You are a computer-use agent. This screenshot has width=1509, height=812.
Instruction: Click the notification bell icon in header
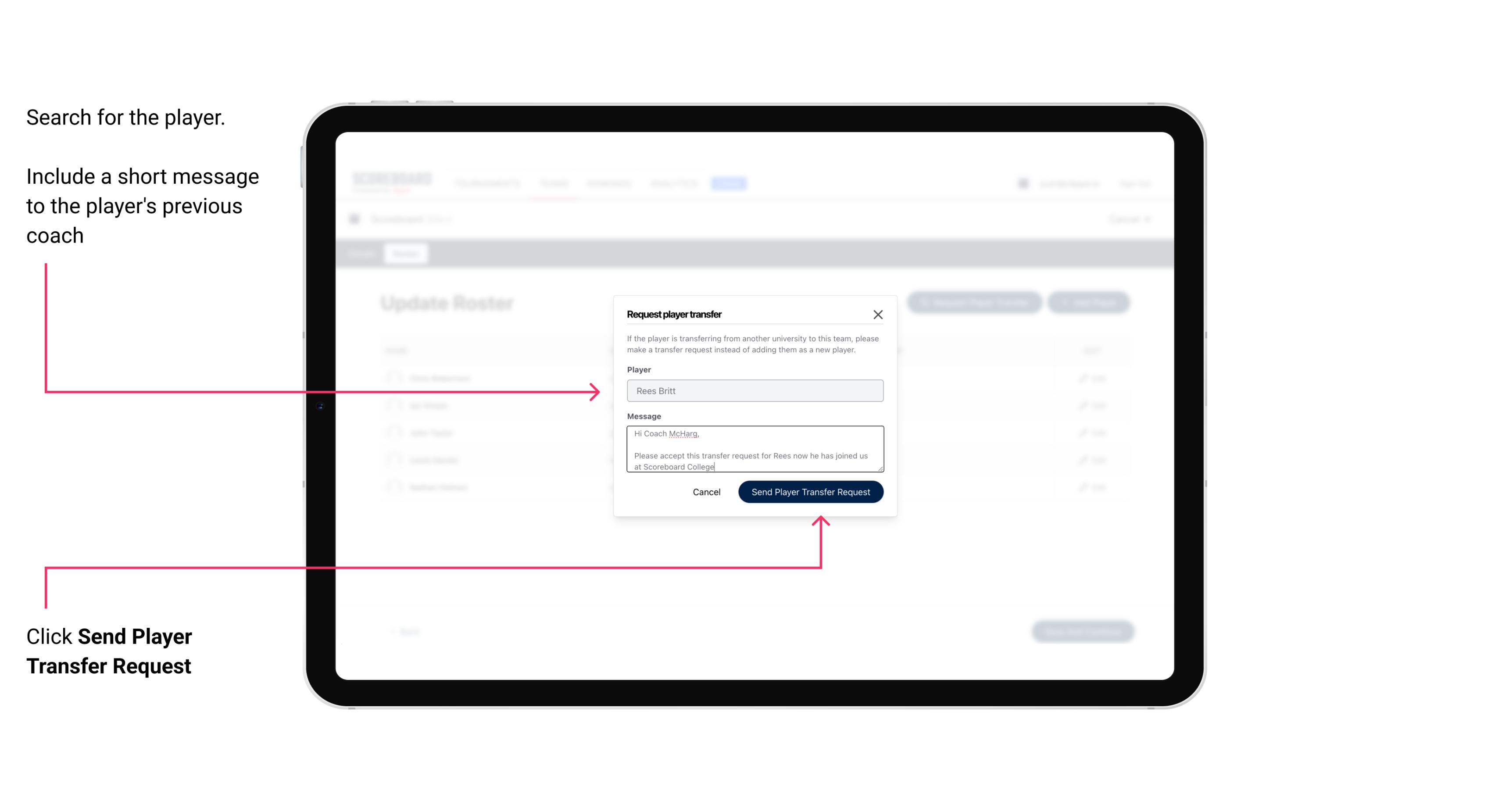(x=1022, y=183)
